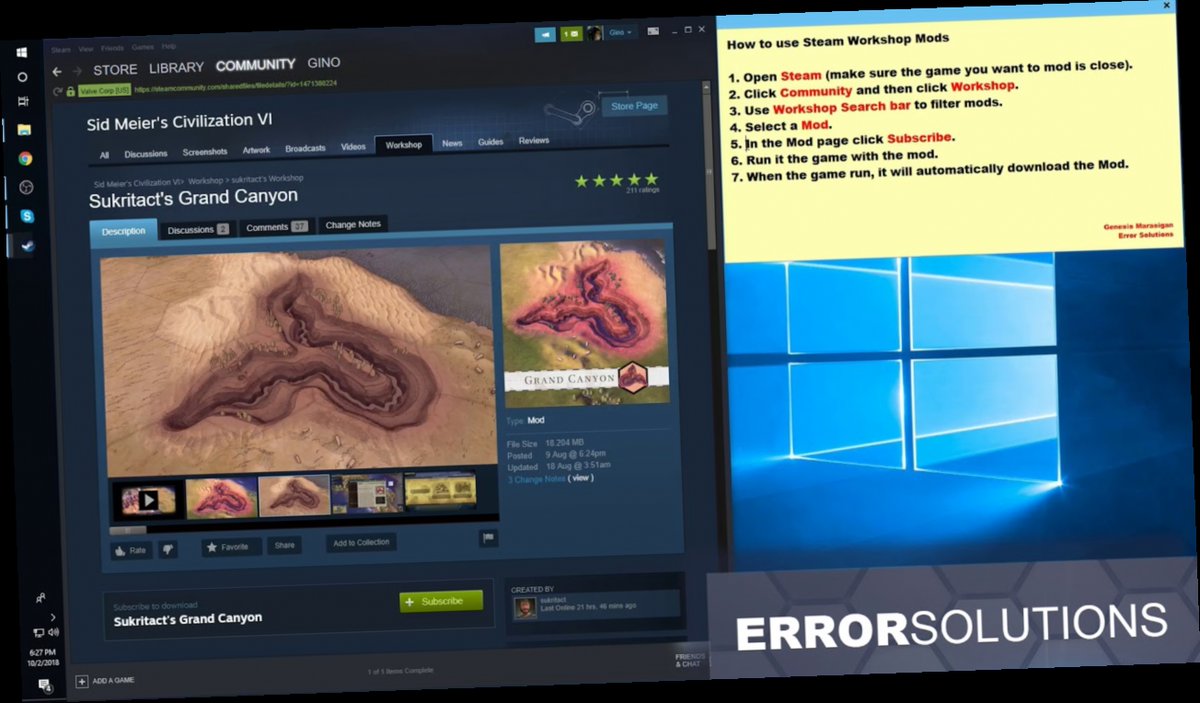
Task: Select the Artwork hub tab
Action: [x=256, y=150]
